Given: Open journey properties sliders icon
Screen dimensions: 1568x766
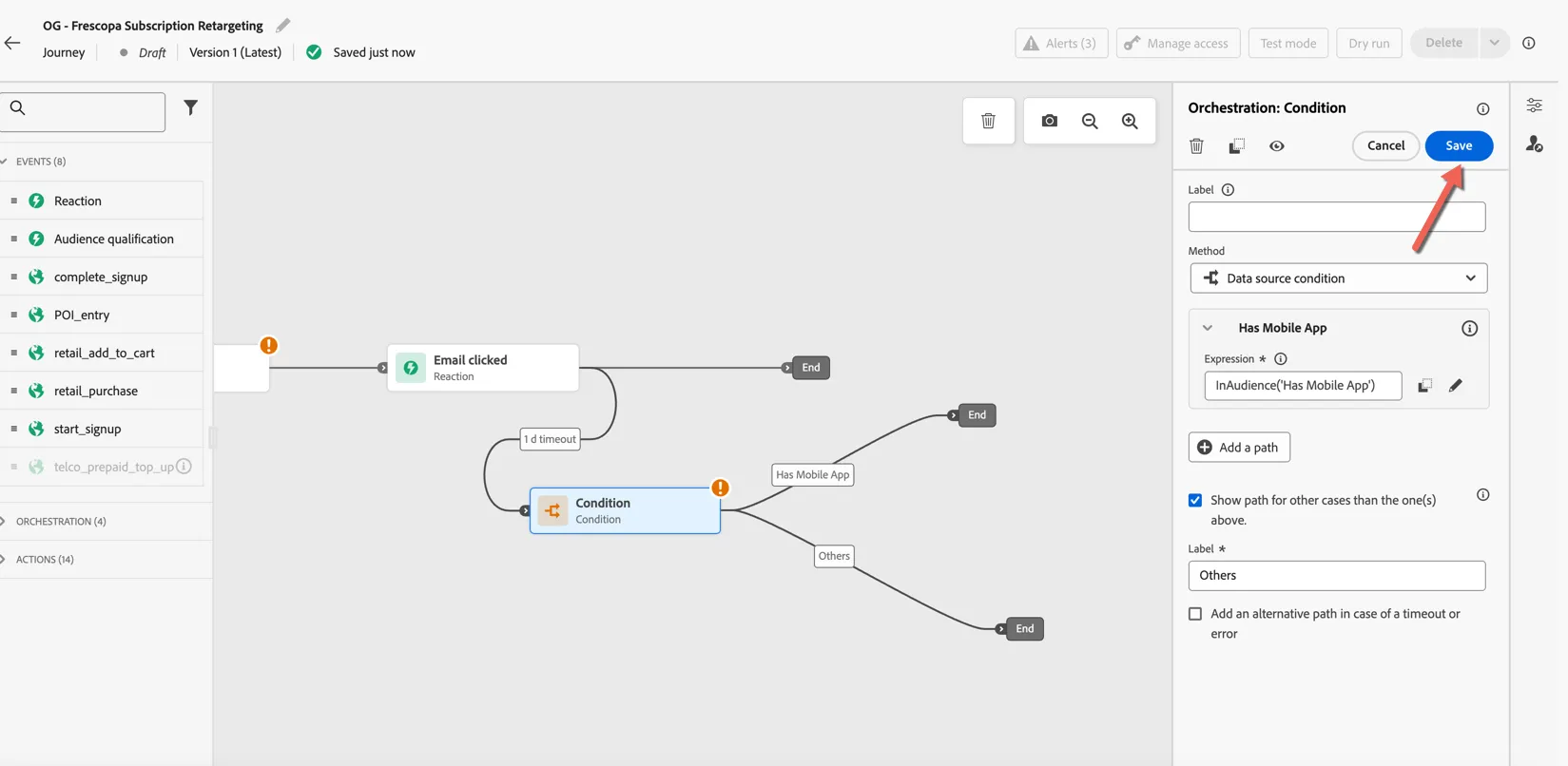Looking at the screenshot, I should 1534,105.
